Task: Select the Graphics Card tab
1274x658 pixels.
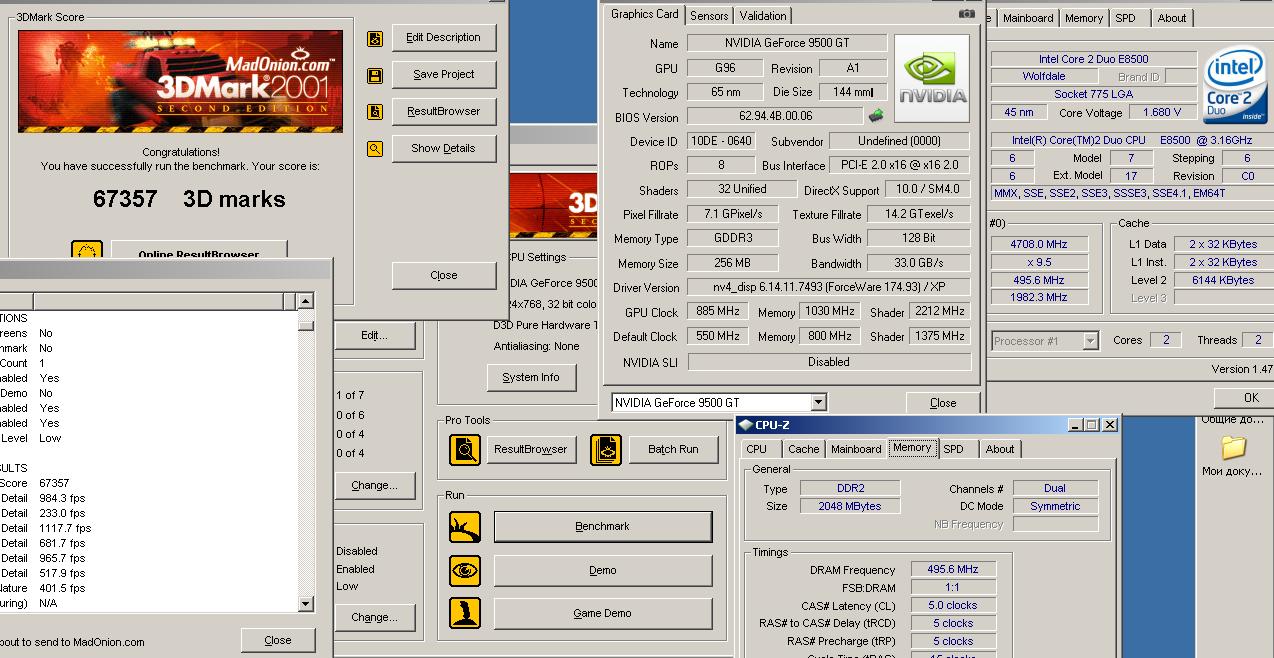Action: pos(644,14)
